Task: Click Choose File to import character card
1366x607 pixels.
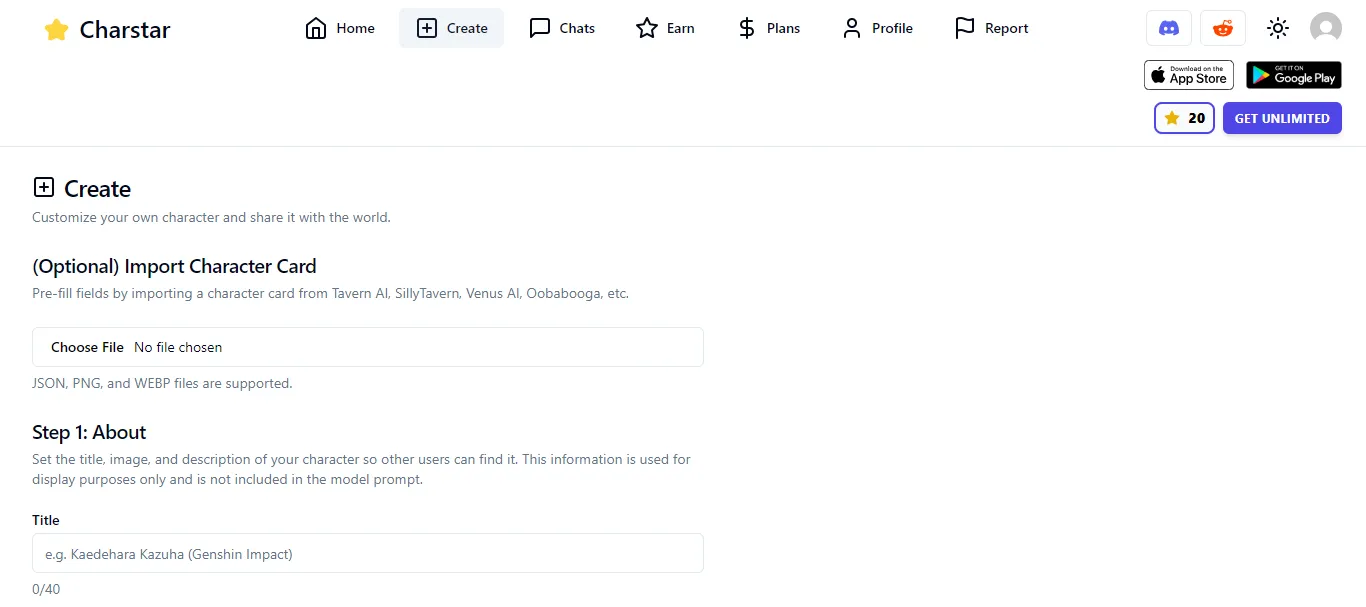Action: [87, 347]
